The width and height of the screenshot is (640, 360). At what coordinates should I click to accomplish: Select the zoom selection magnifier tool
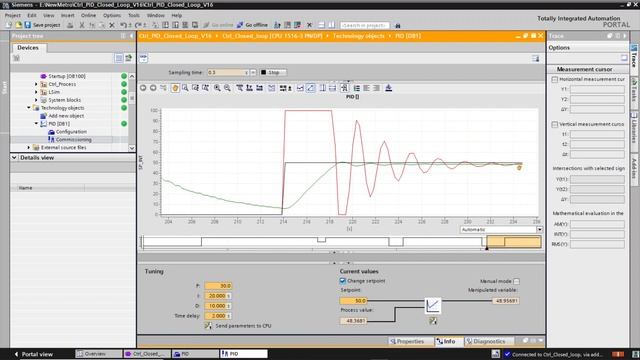[185, 88]
